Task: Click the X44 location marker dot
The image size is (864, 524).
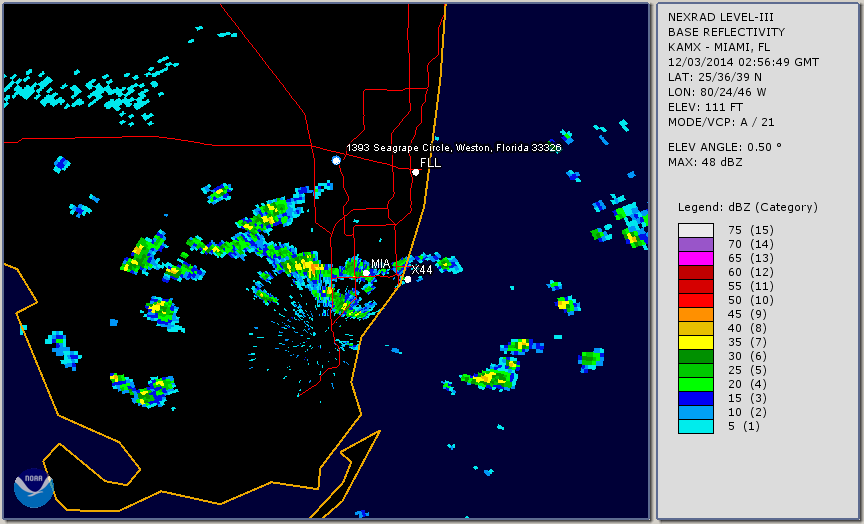Action: click(408, 279)
